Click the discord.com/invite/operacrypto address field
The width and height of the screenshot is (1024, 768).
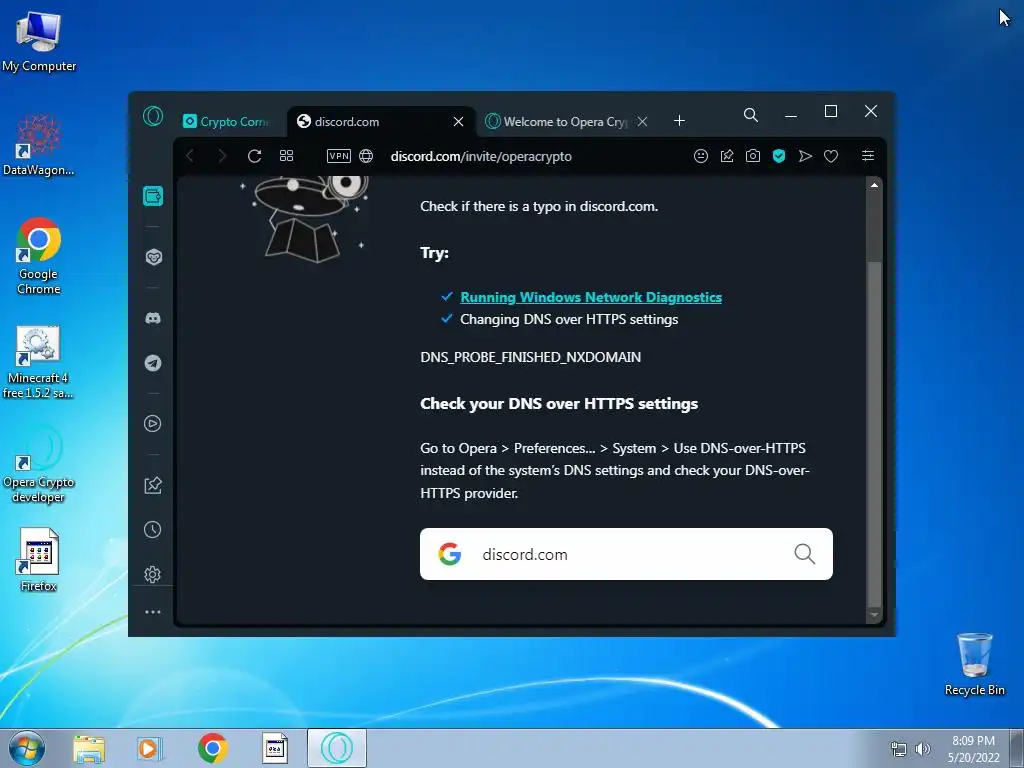(481, 157)
